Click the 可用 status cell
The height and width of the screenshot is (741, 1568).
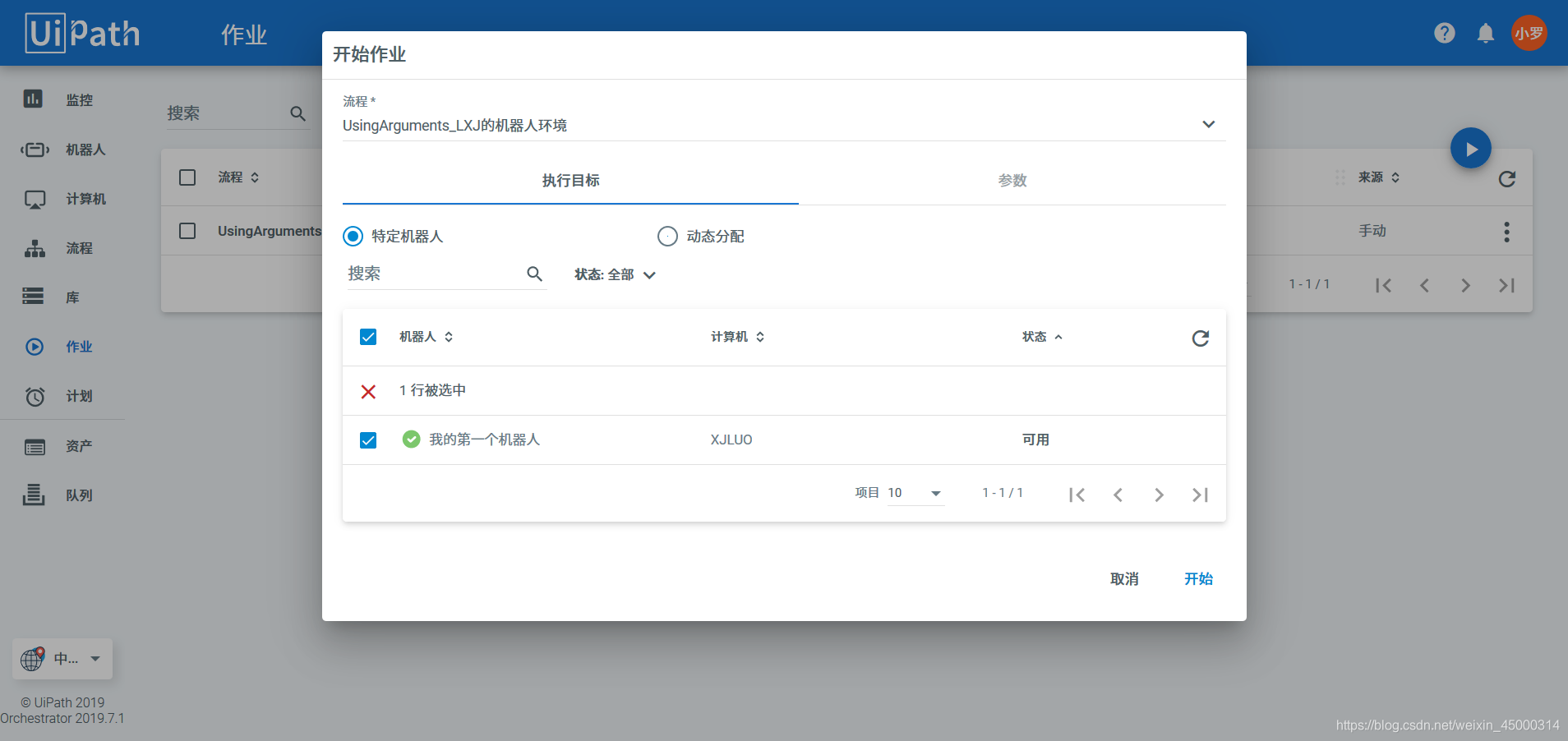tap(1035, 440)
